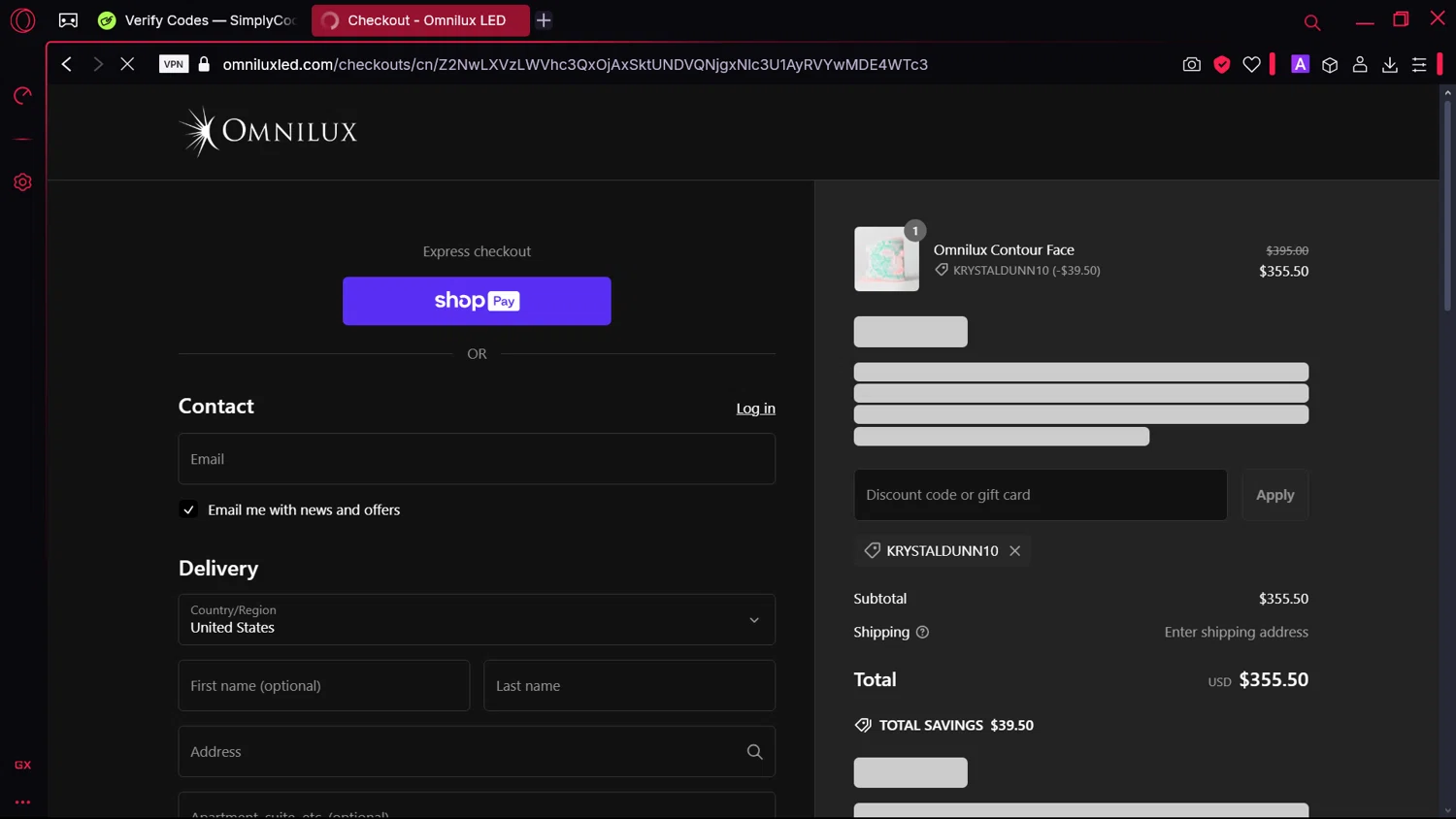Click the Log in link
The image size is (1456, 819).
coord(755,409)
